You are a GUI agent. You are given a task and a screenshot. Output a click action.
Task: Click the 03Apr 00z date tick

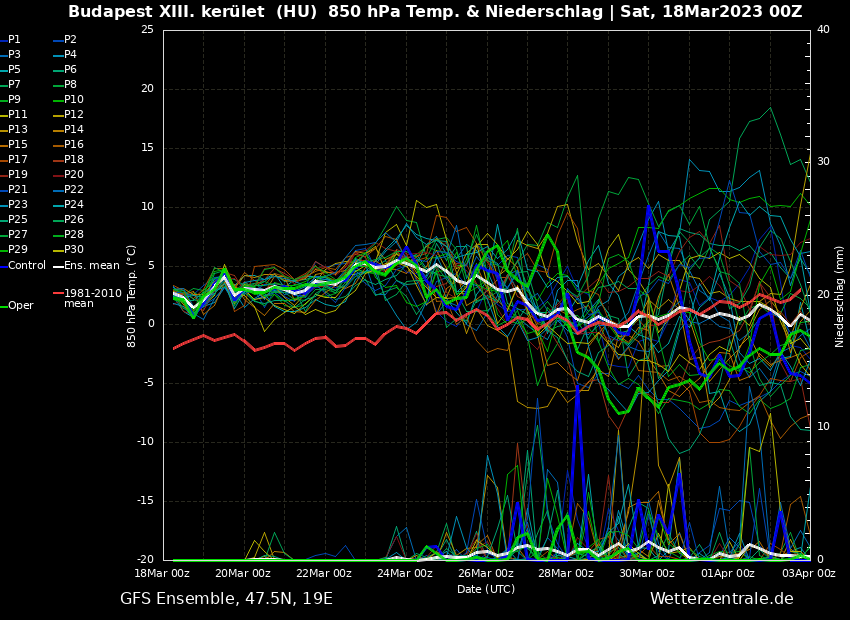(808, 573)
